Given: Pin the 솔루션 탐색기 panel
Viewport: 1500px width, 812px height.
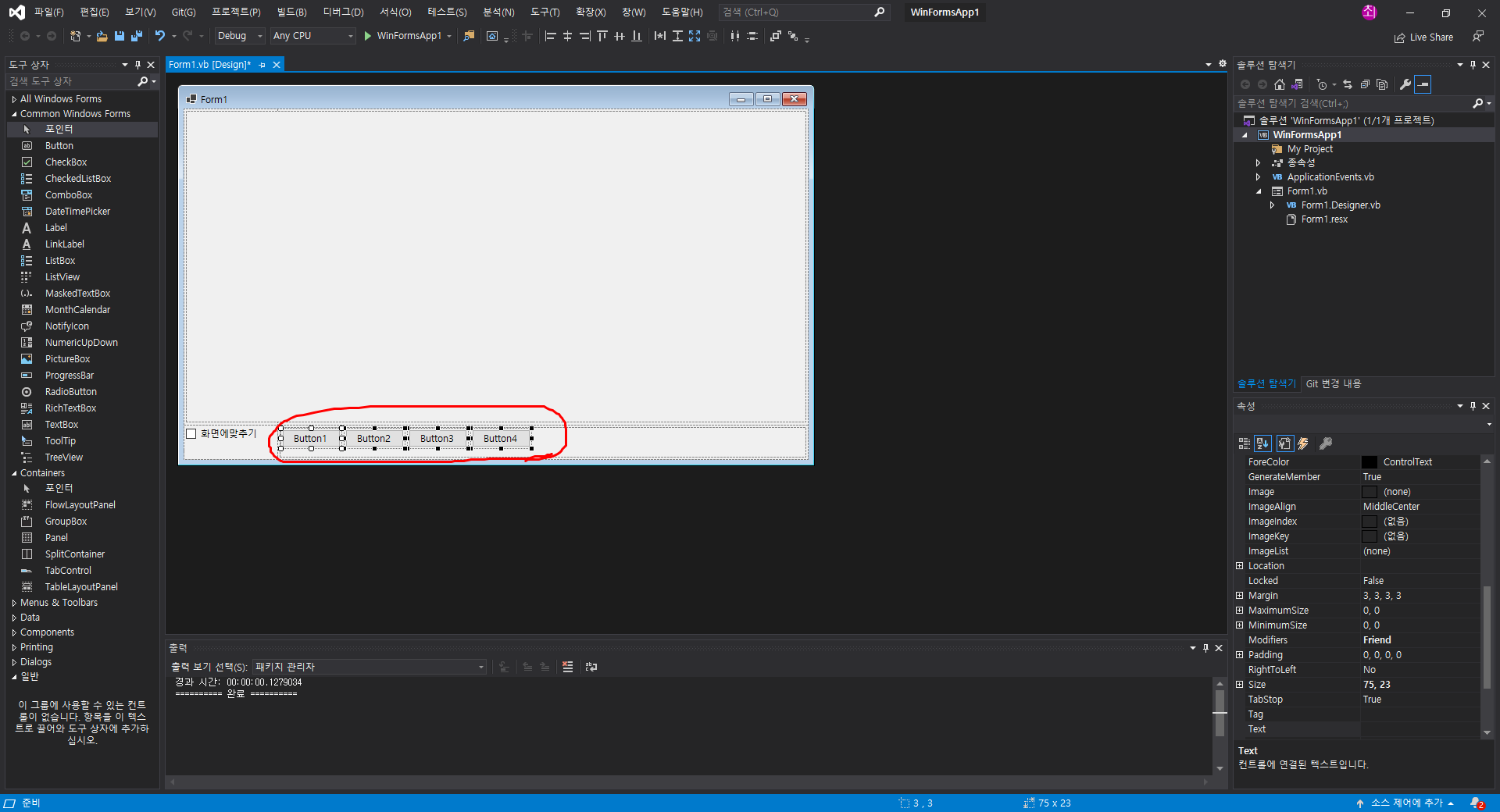Looking at the screenshot, I should pyautogui.click(x=1473, y=65).
